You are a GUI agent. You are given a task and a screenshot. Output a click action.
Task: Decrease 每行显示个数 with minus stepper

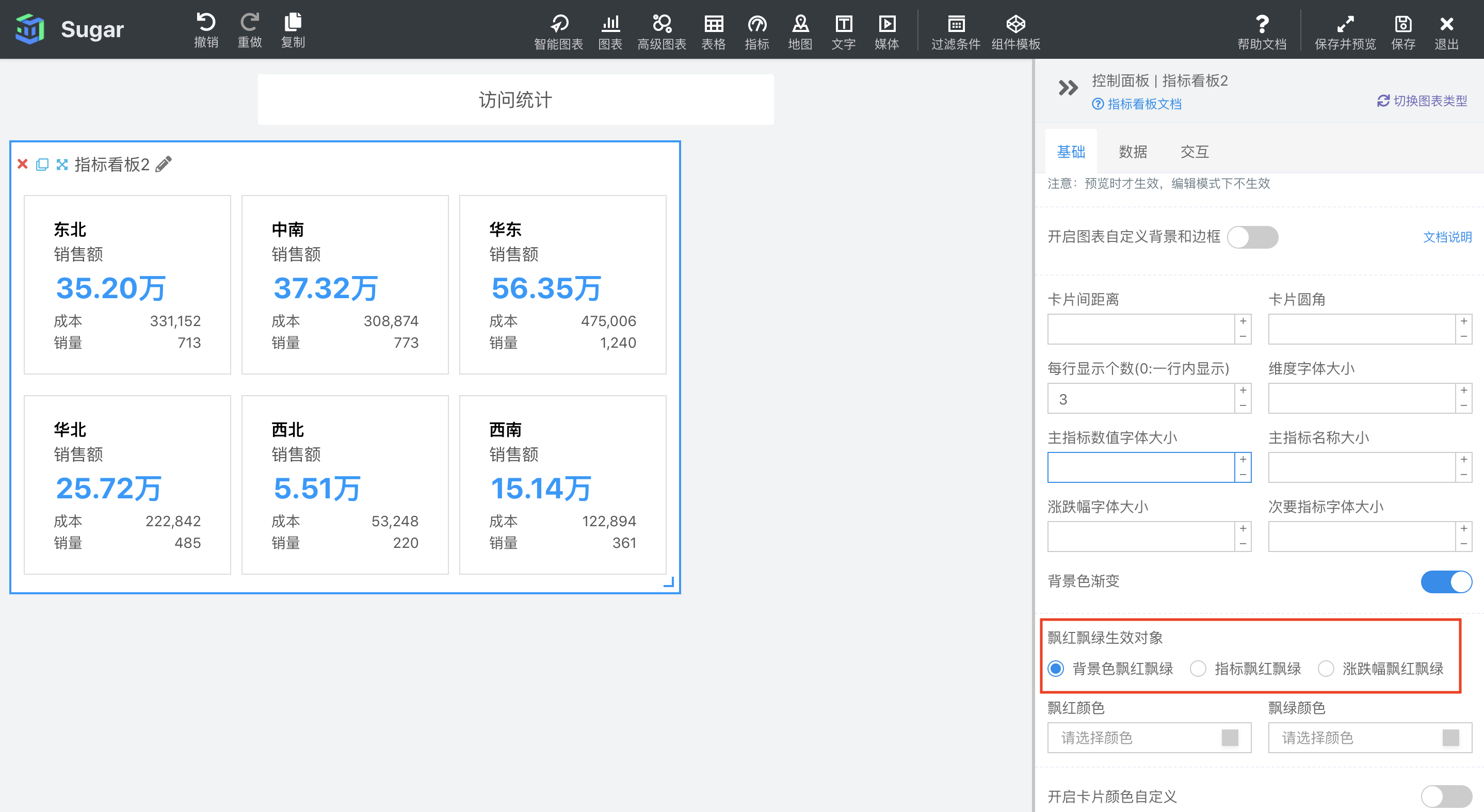[x=1243, y=405]
